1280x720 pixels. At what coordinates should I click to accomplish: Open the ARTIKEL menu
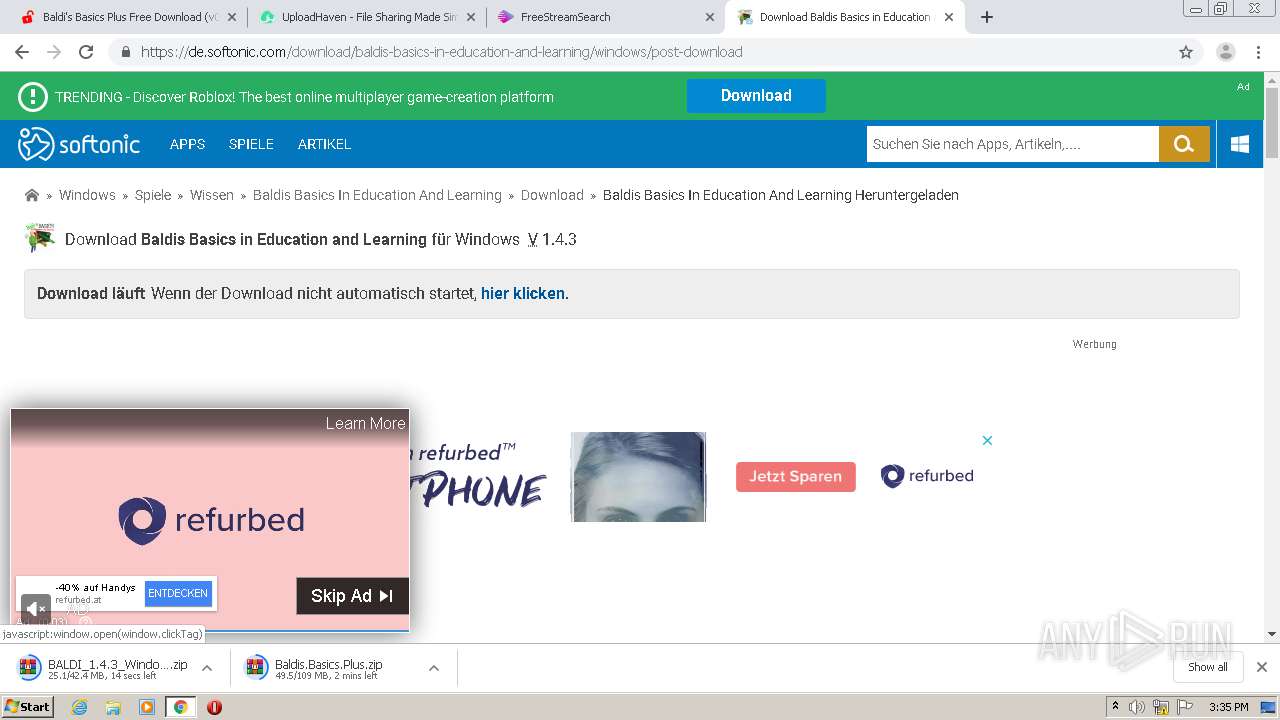[324, 144]
